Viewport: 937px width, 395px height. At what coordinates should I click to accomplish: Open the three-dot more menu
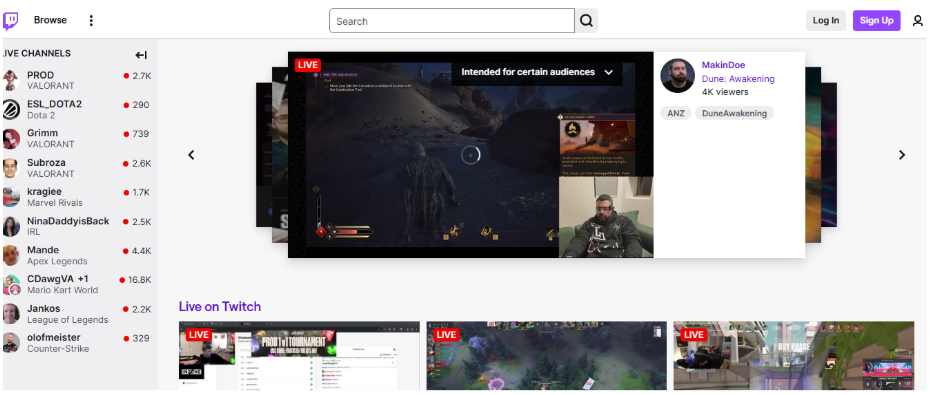[91, 20]
